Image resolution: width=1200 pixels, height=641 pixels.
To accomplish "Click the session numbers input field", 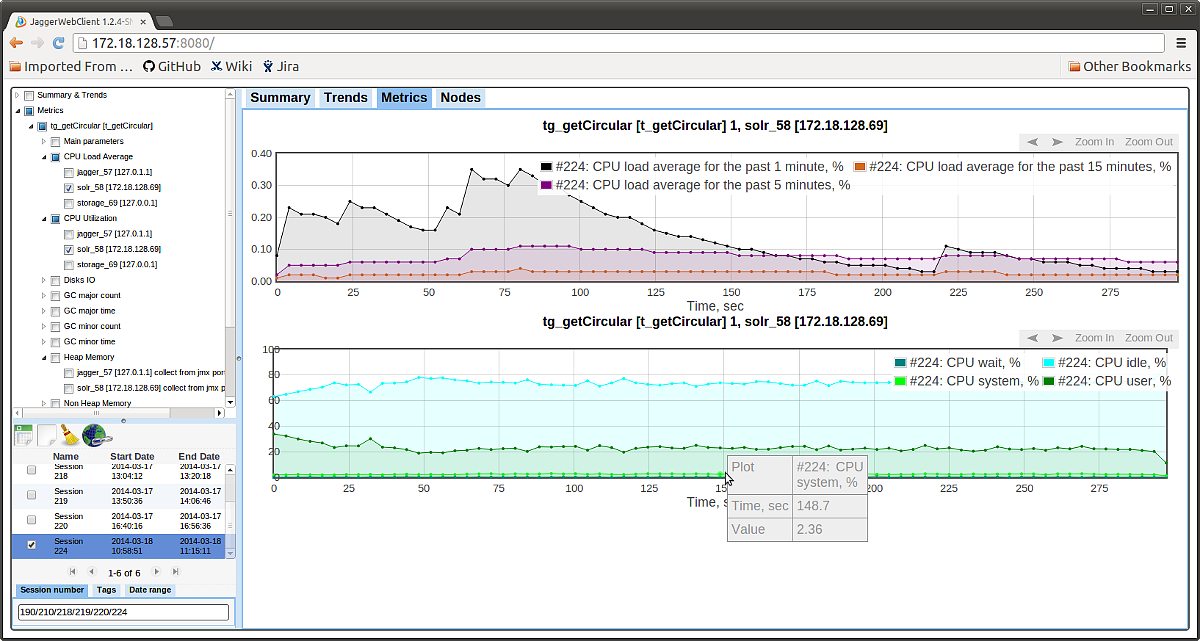I will pos(124,612).
